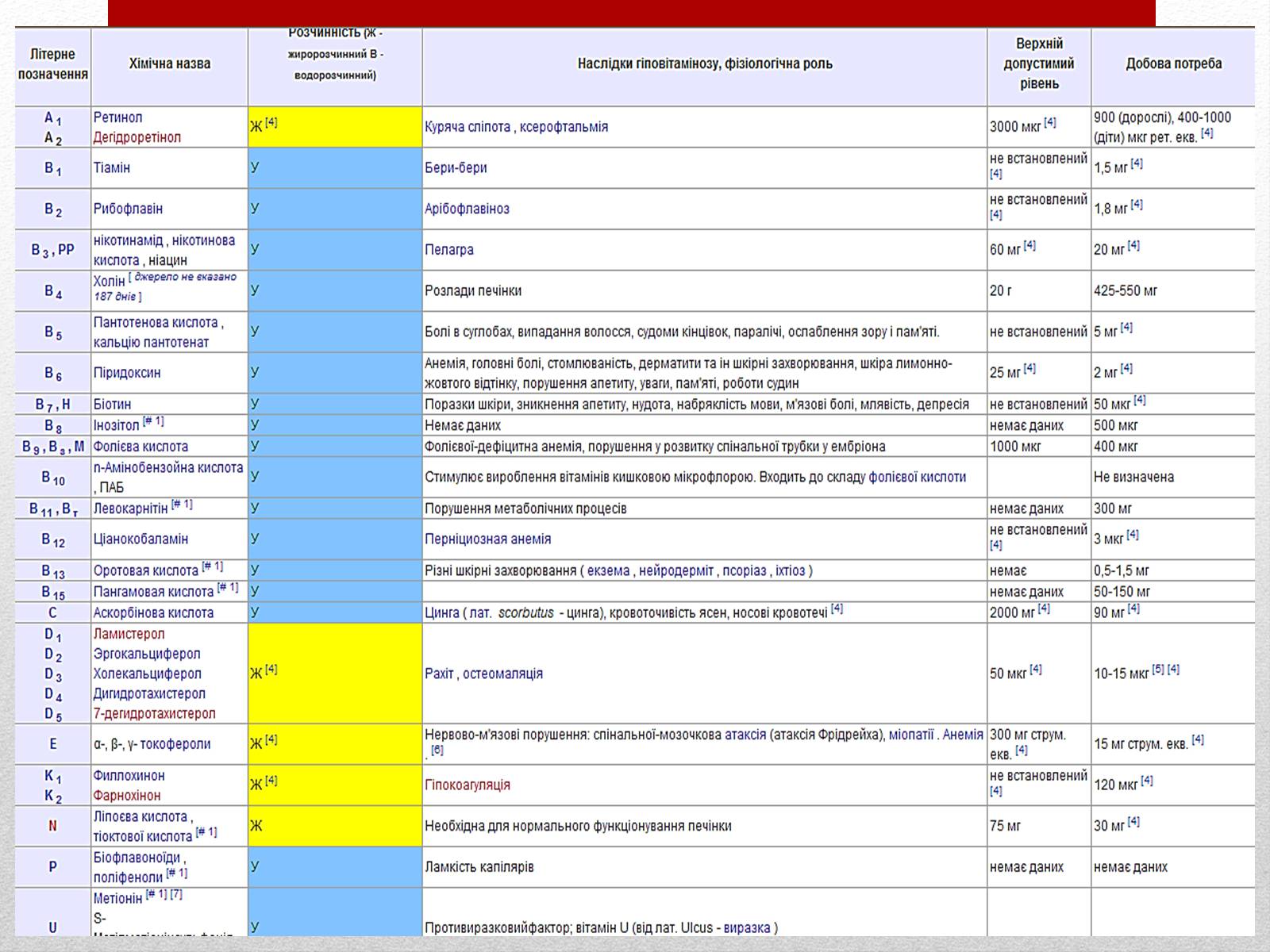Viewport: 1270px width, 952px height.
Task: Follow the фолієвої кислоти link in B10 row
Action: (918, 478)
